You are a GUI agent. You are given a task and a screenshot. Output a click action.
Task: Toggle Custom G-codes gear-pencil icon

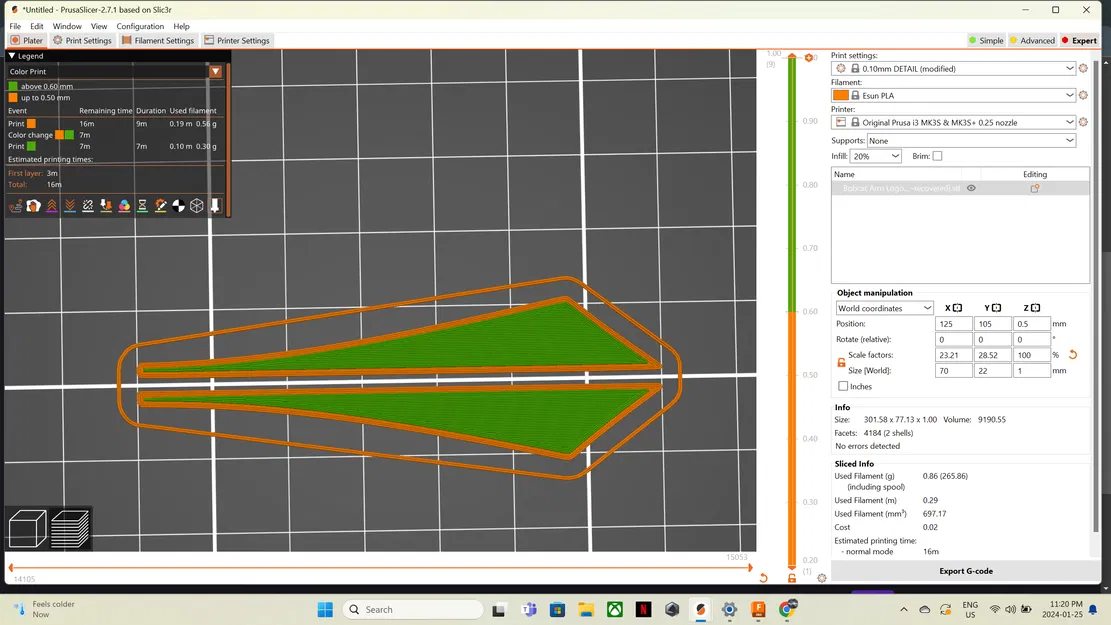[161, 205]
